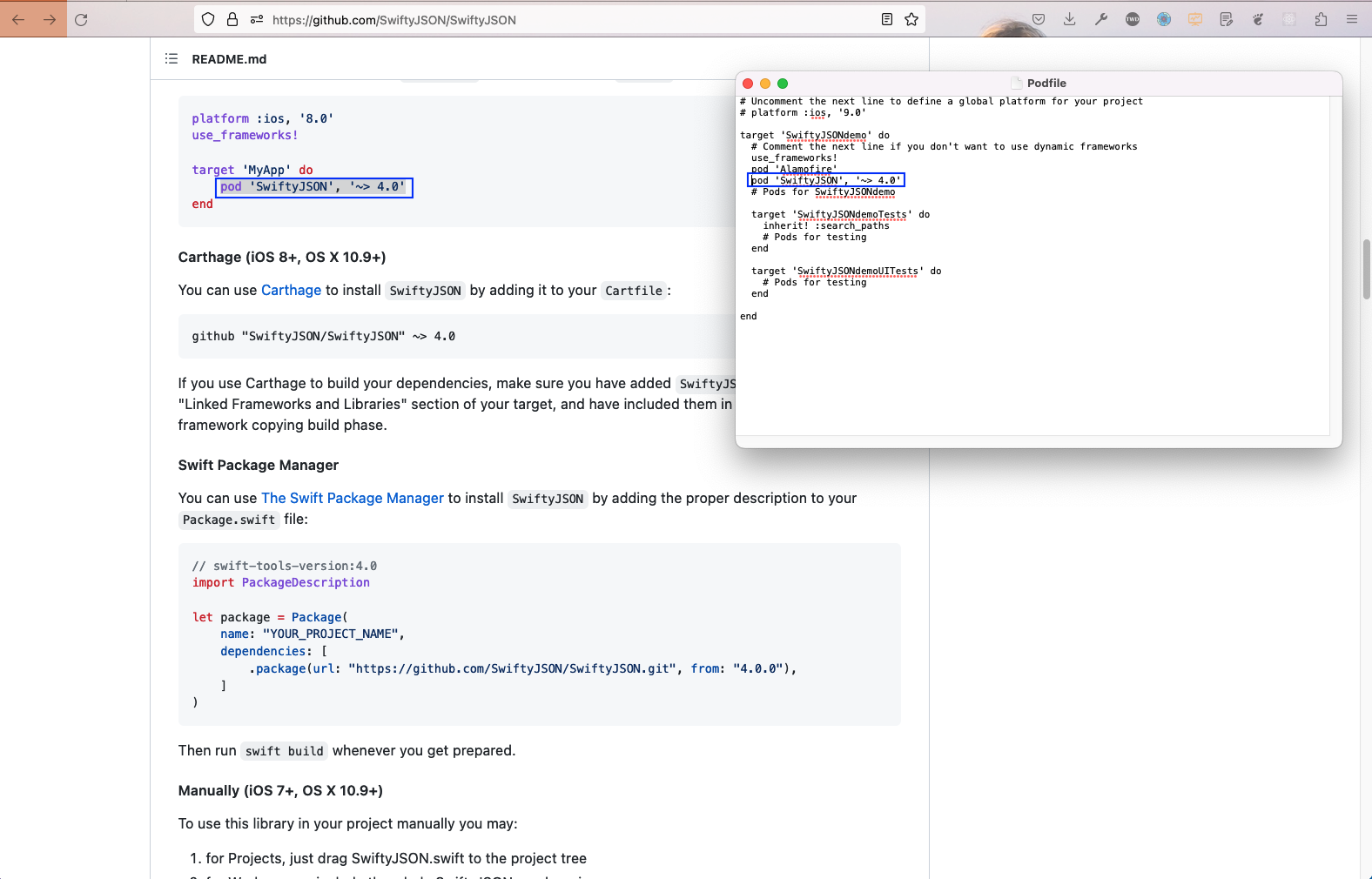Viewport: 1372px width, 879px height.
Task: Open the Extensions puzzle-piece menu
Action: pos(1321,19)
